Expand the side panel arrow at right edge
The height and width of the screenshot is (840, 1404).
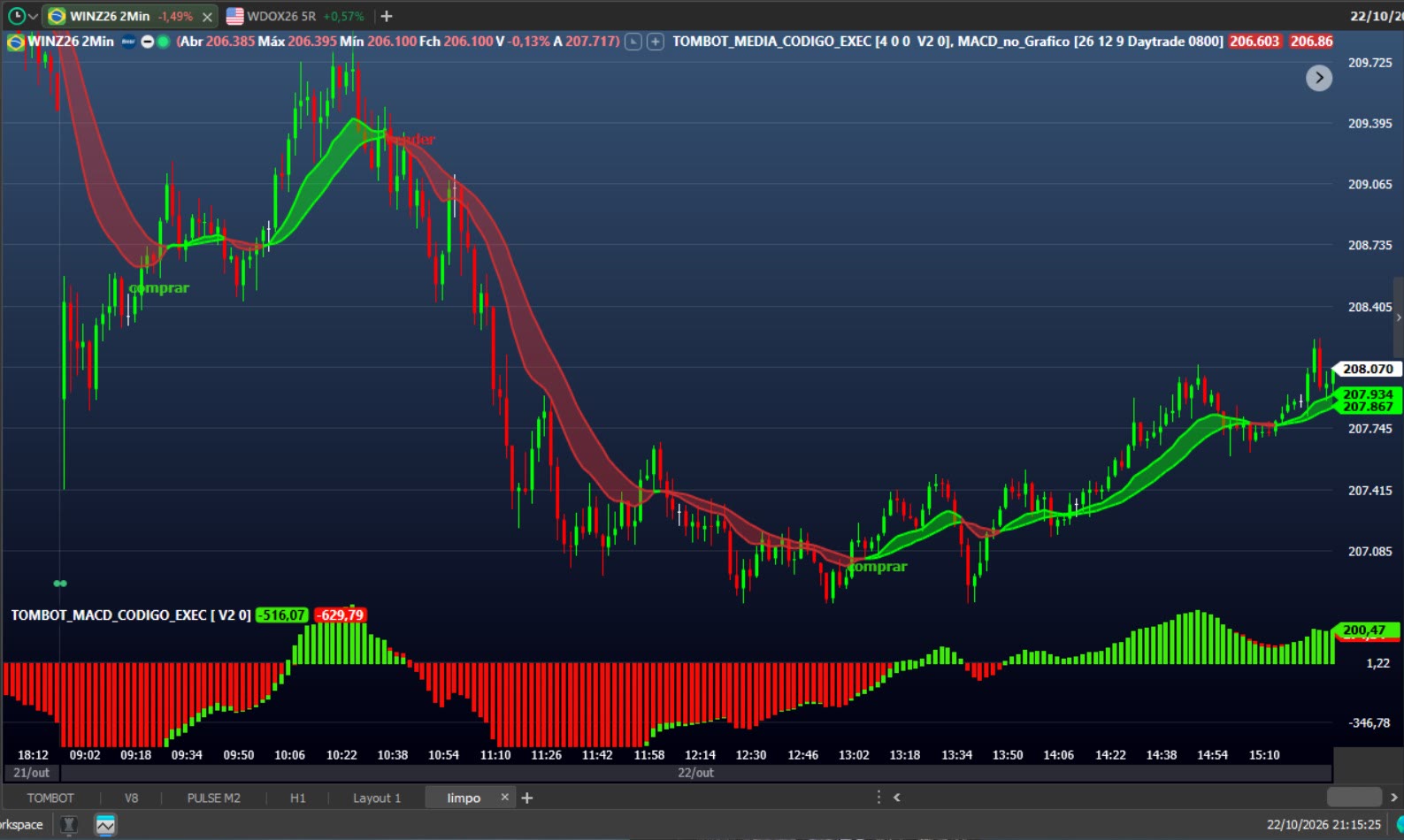pyautogui.click(x=1399, y=317)
